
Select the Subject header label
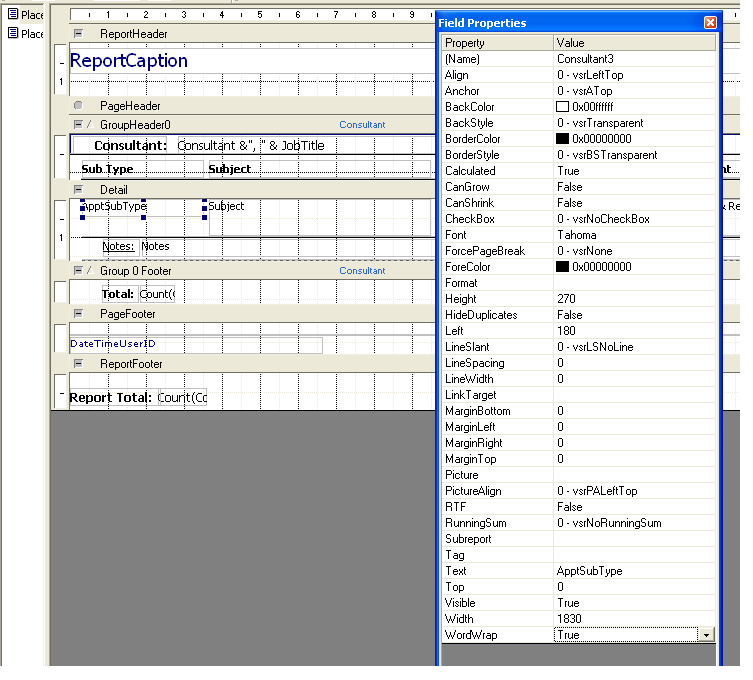click(x=319, y=169)
